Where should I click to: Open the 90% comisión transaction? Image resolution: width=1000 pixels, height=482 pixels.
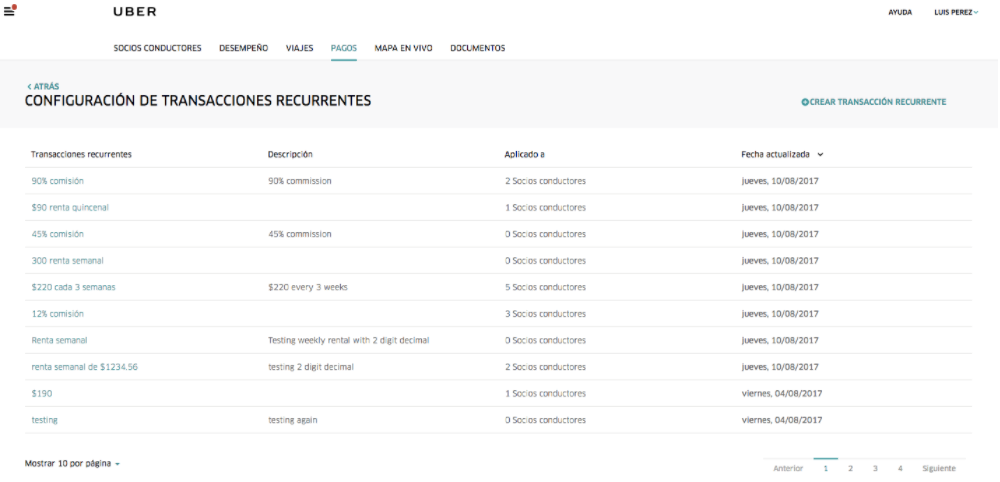click(x=57, y=181)
